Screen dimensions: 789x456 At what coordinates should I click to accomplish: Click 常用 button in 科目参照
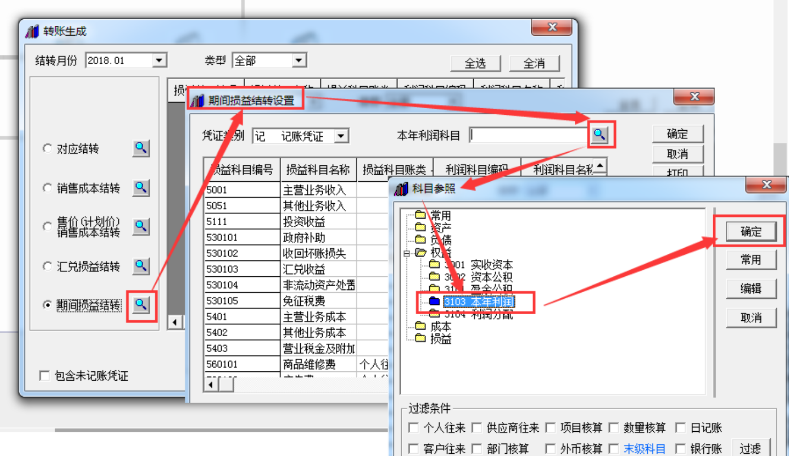pyautogui.click(x=751, y=260)
